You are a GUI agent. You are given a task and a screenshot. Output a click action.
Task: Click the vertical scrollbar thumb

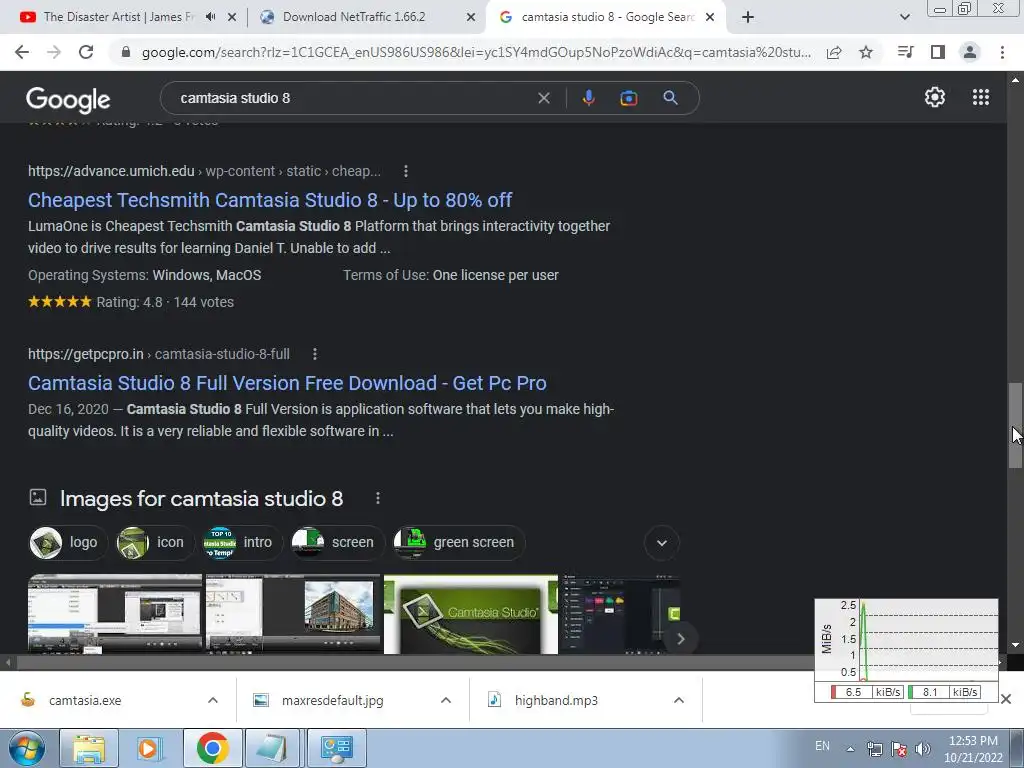1015,425
